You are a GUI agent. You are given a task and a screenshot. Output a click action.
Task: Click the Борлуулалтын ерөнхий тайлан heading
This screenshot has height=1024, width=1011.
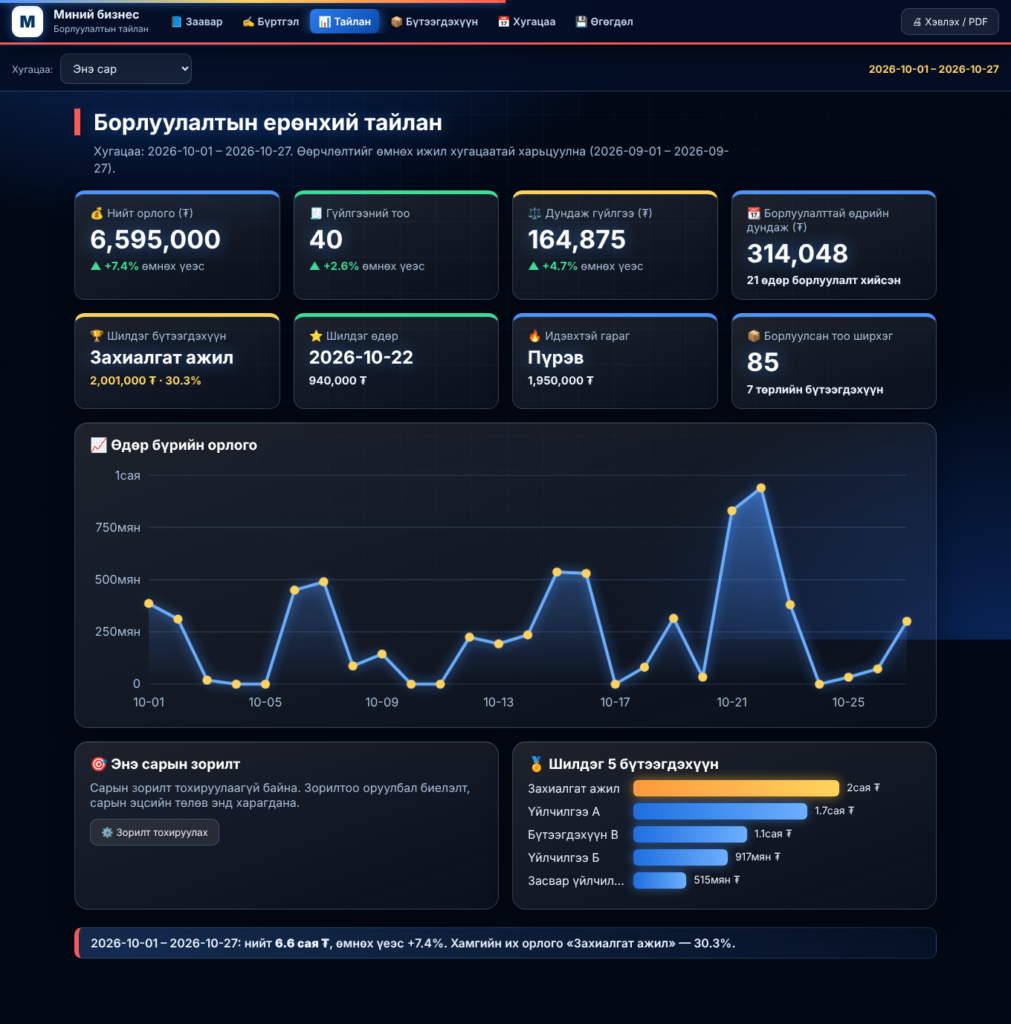point(268,122)
